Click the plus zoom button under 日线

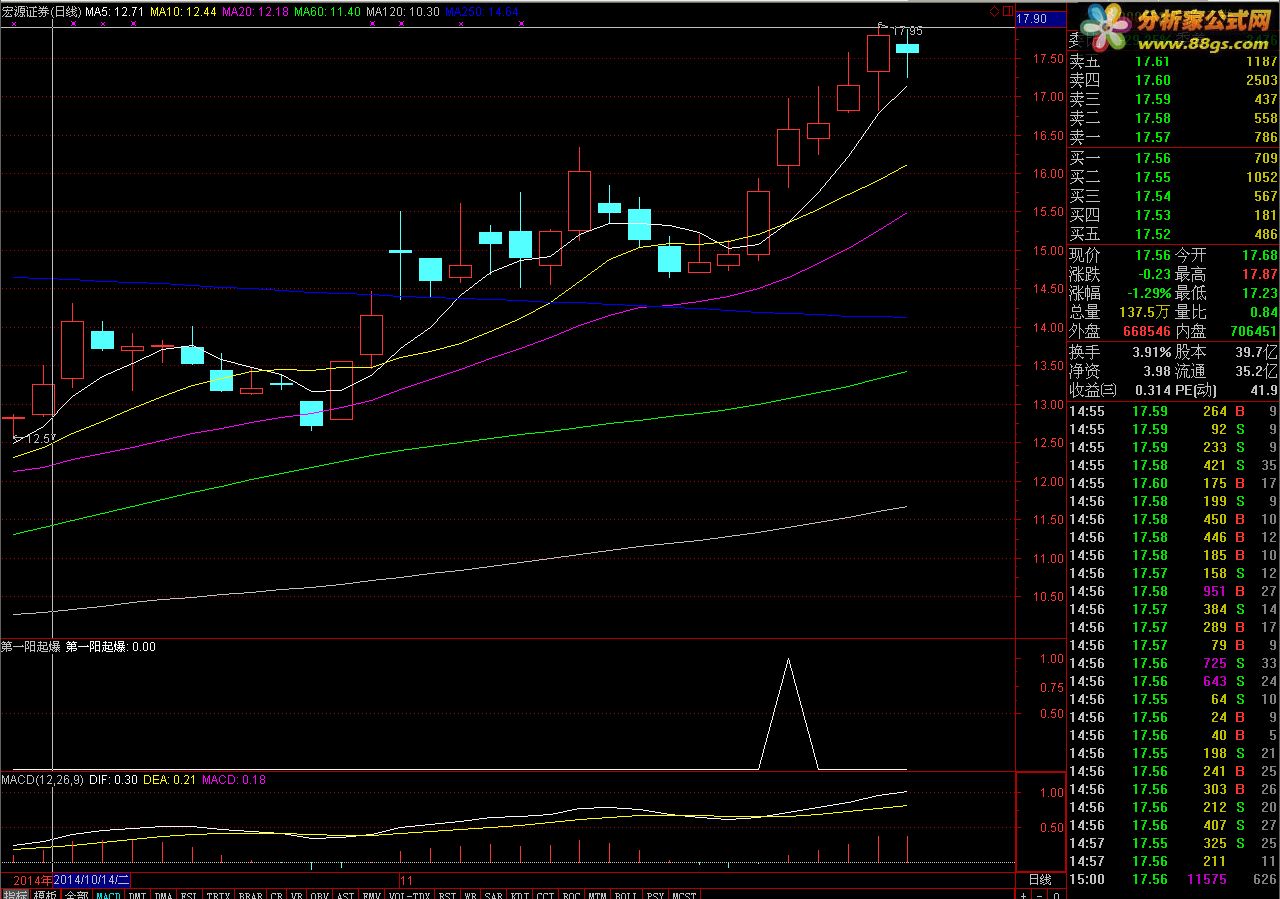pos(1024,895)
